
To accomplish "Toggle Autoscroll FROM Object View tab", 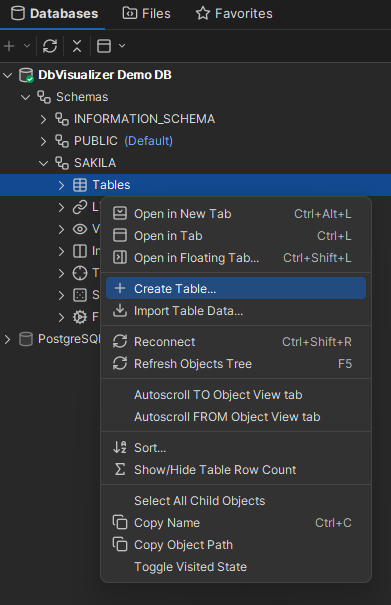I will (x=236, y=417).
